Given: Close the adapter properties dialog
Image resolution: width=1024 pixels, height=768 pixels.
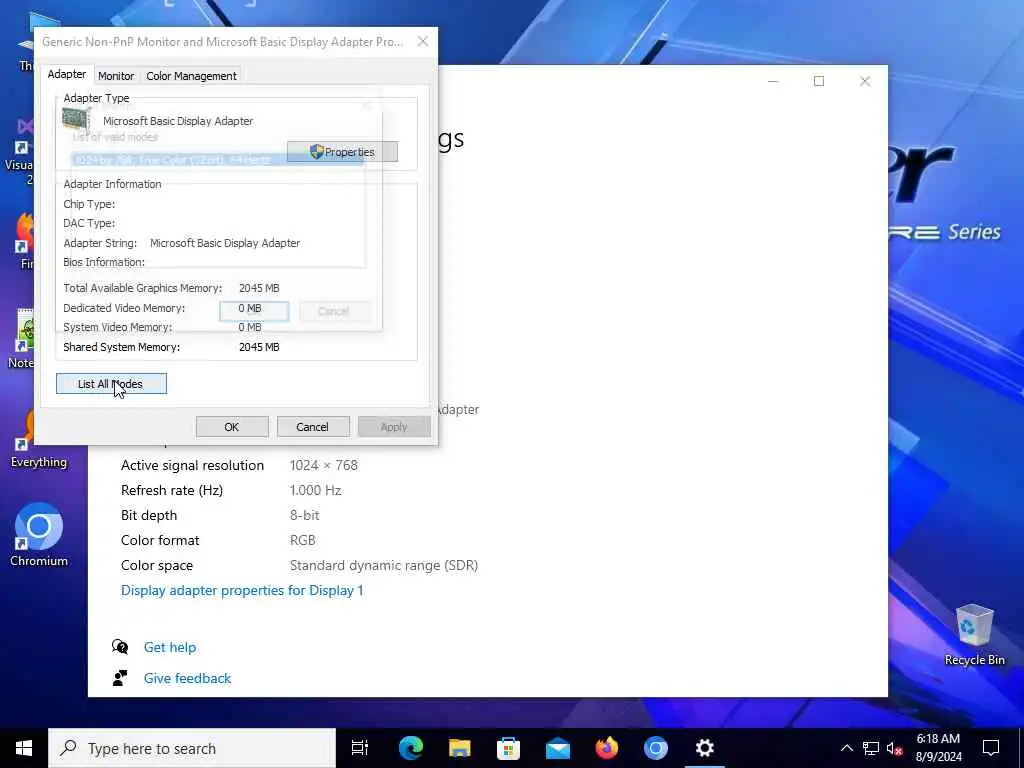Looking at the screenshot, I should coord(423,41).
